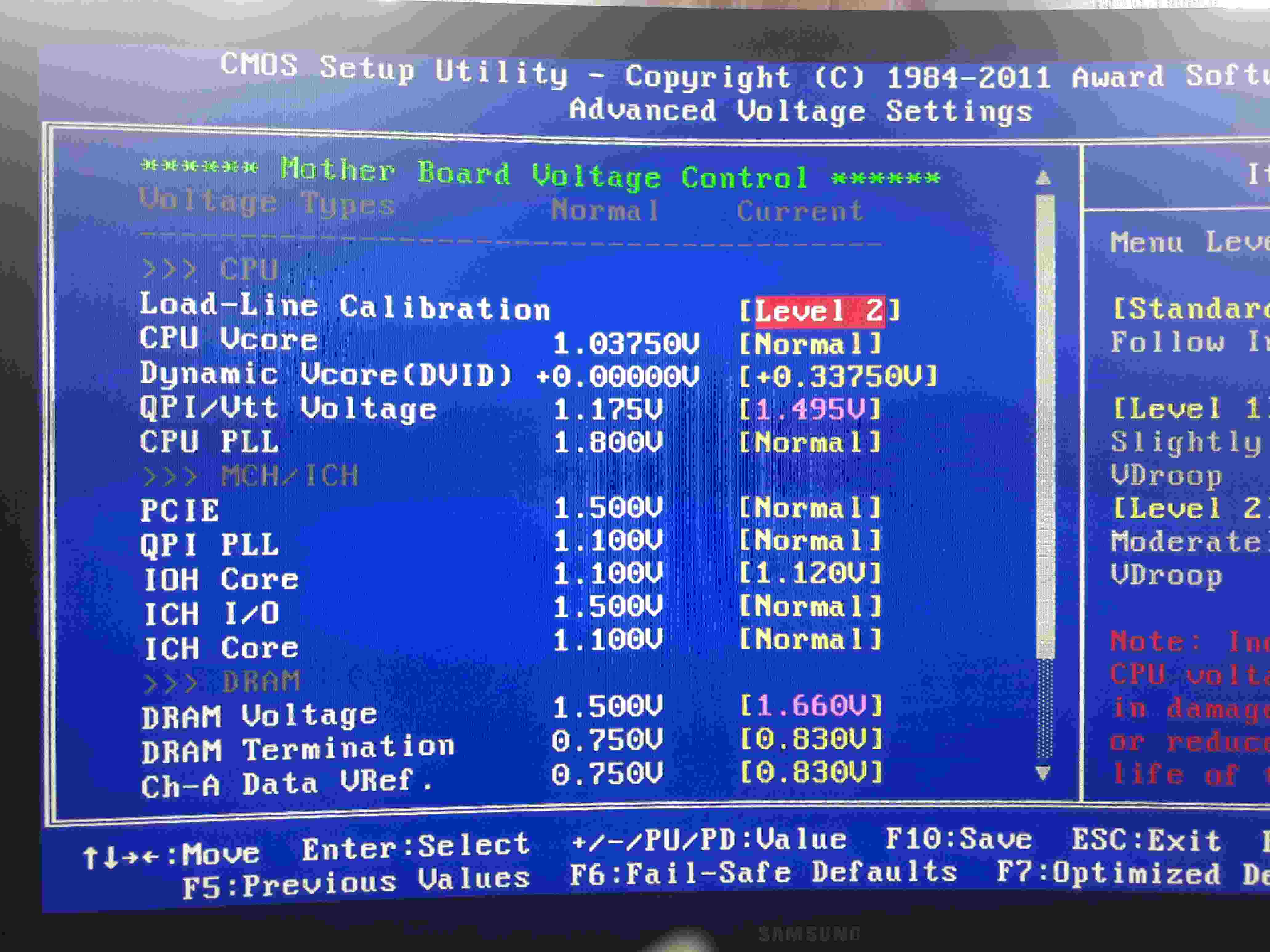Click the scrollbar down arrow

(x=1043, y=772)
